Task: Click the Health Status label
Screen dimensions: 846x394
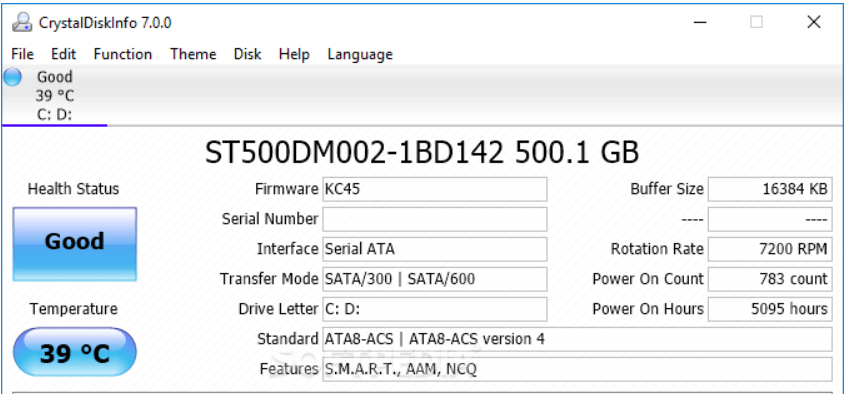Action: [x=73, y=189]
